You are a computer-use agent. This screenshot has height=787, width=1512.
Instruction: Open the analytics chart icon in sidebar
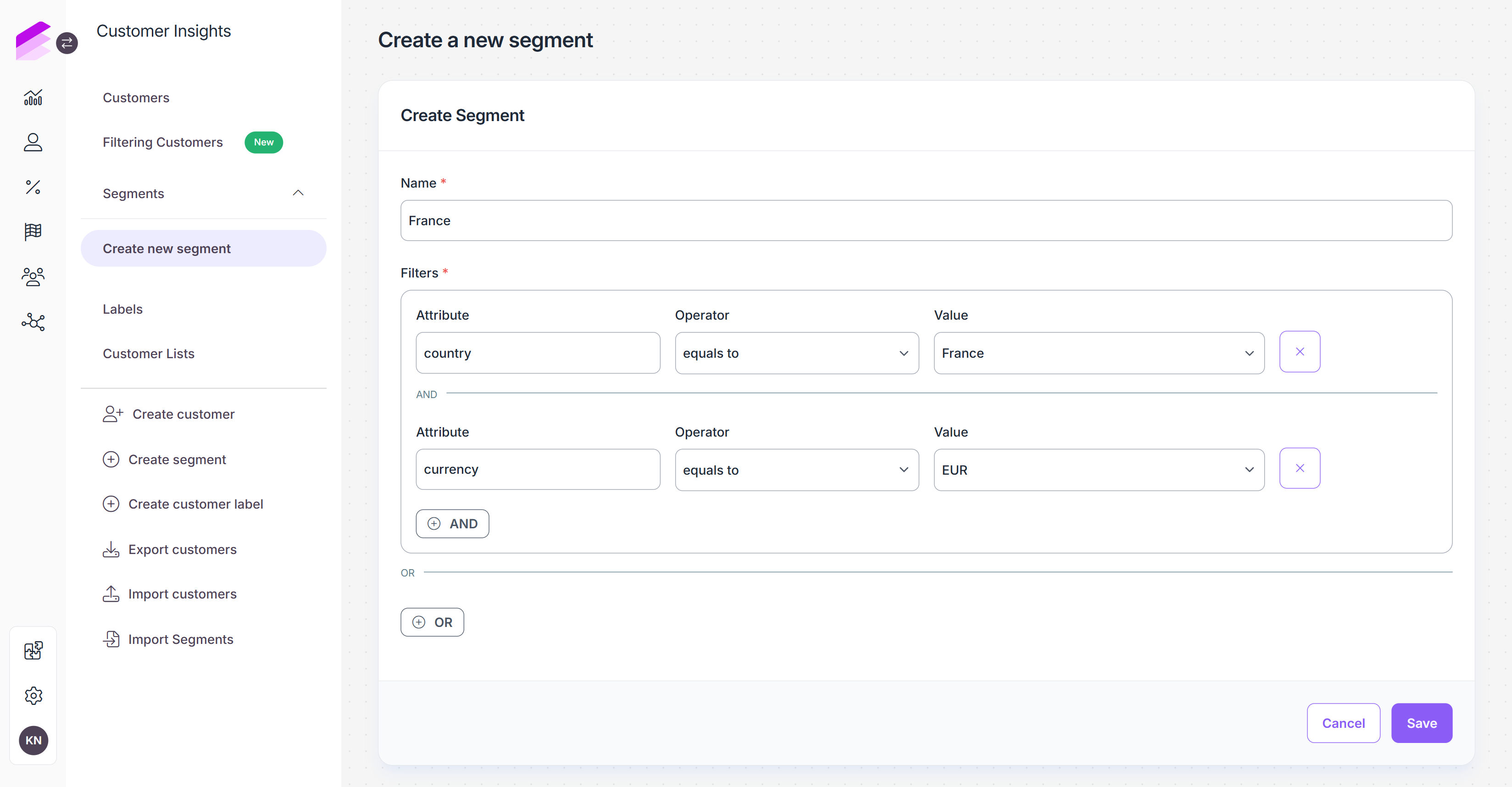(33, 97)
